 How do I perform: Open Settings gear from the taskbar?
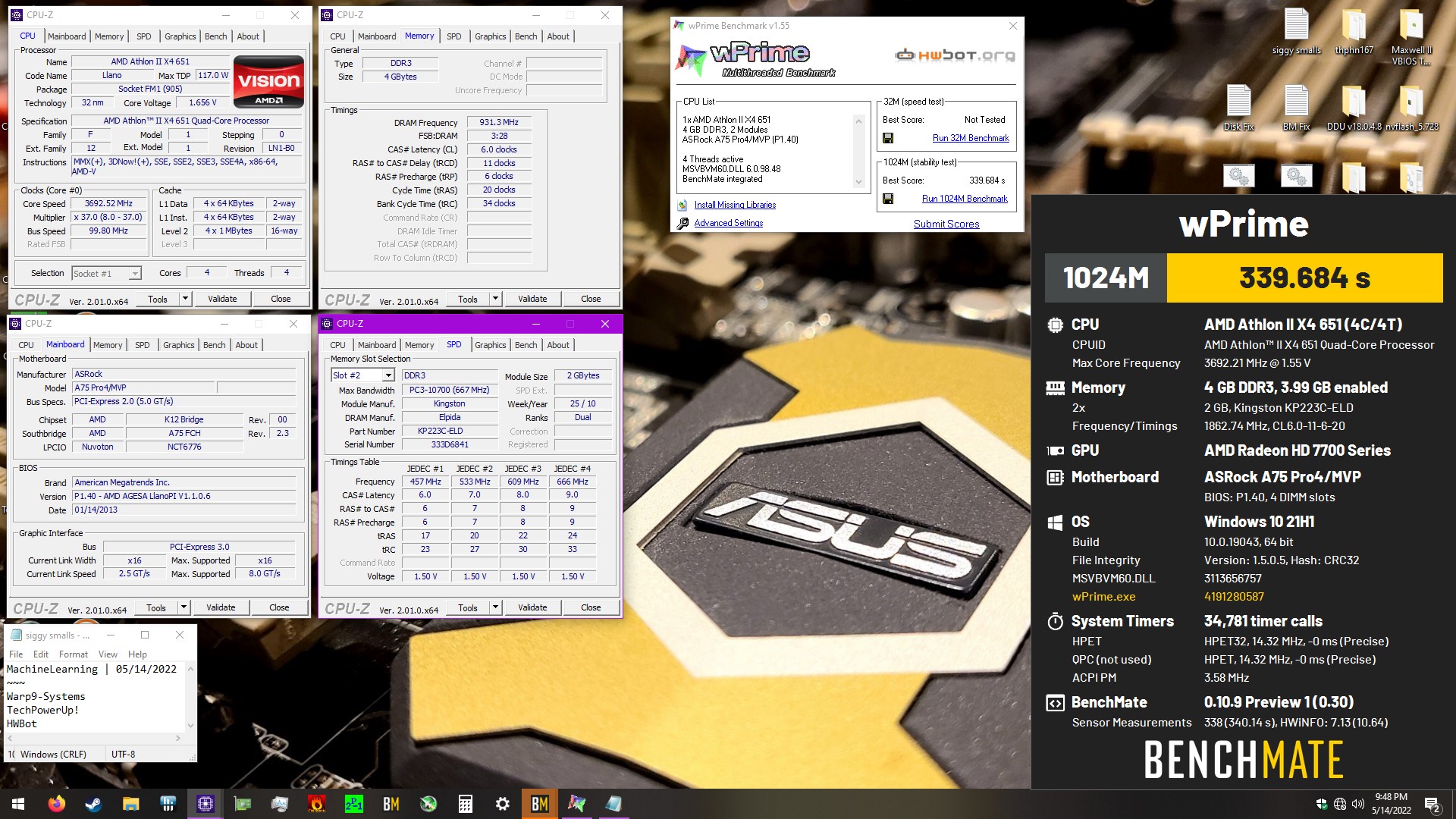(x=503, y=804)
